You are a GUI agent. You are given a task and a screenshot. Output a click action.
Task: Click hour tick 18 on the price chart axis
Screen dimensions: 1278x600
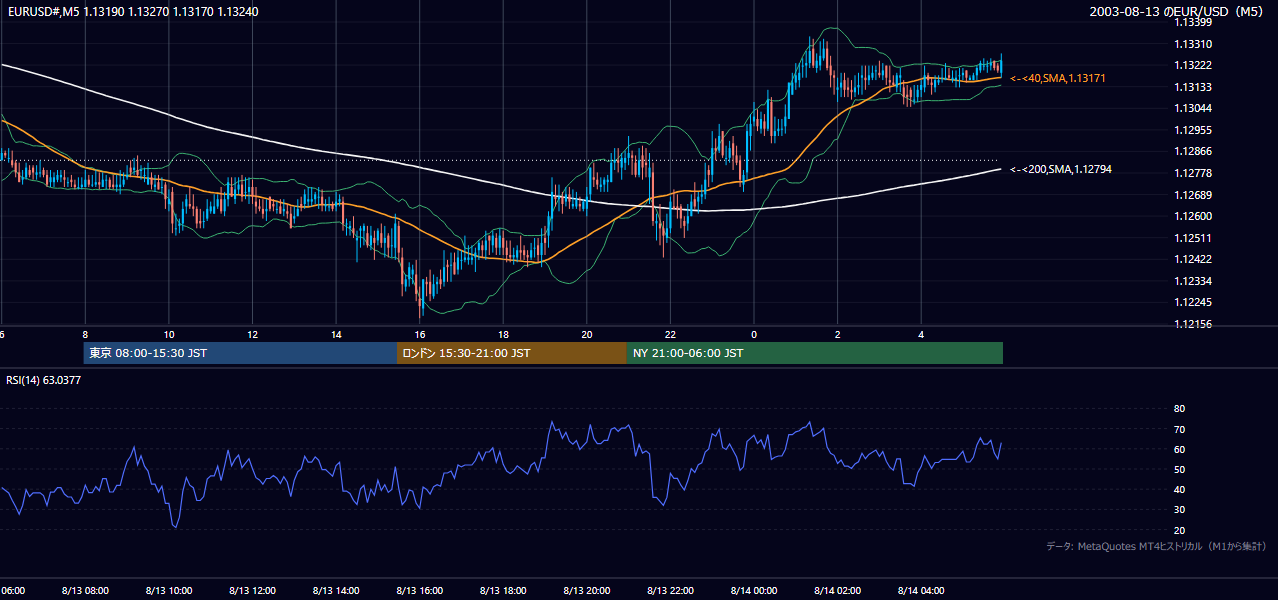[503, 335]
